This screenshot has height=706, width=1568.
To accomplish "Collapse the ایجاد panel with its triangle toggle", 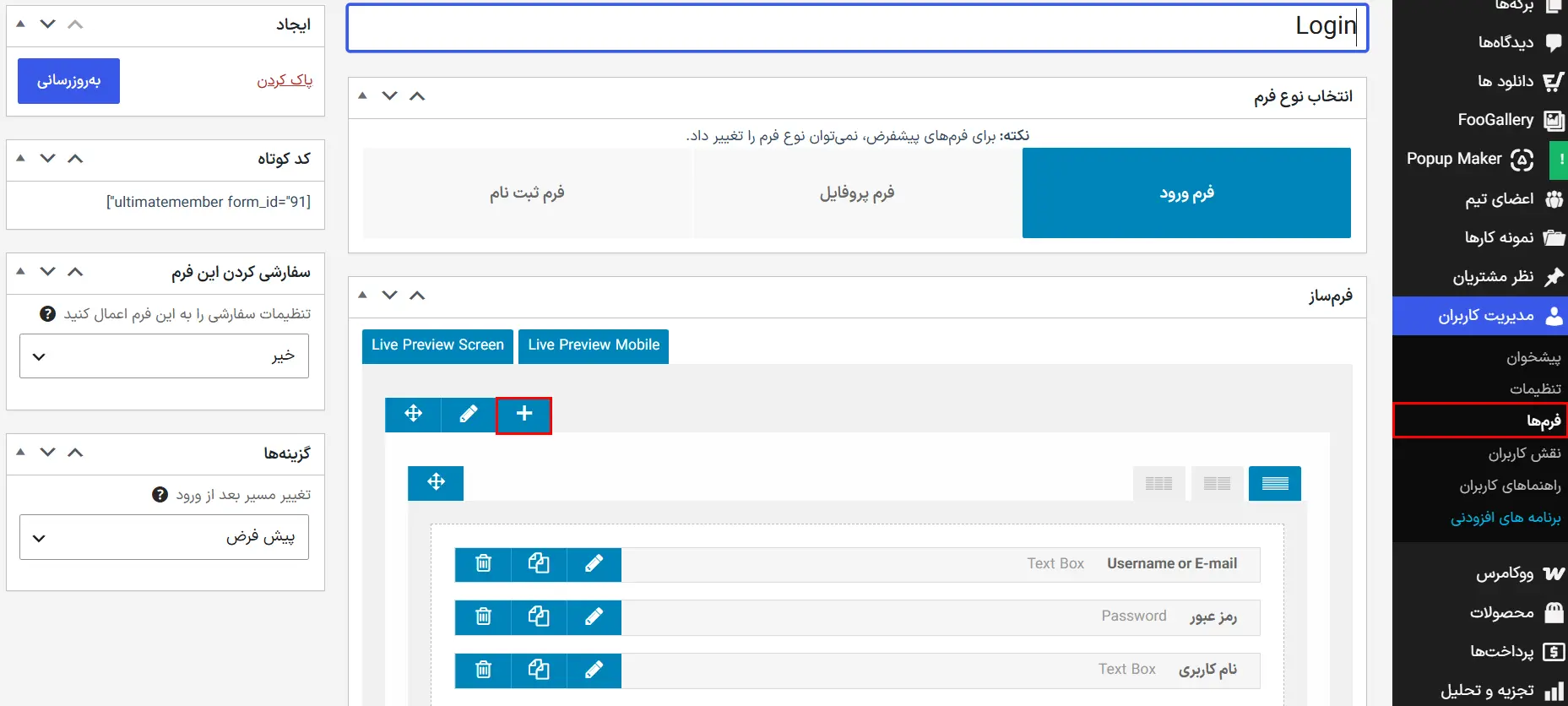I will click(x=21, y=24).
